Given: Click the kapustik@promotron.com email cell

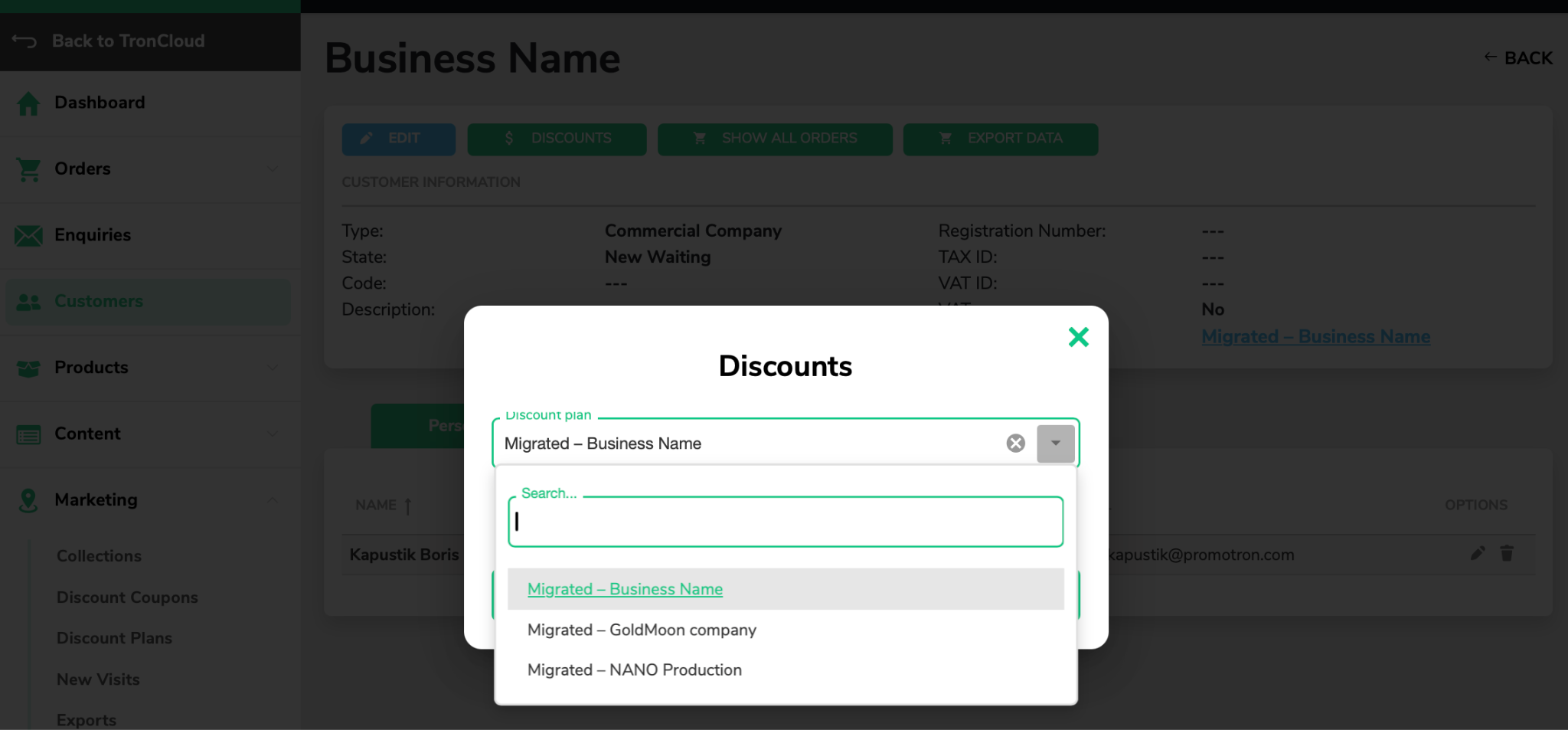Looking at the screenshot, I should (x=1201, y=555).
